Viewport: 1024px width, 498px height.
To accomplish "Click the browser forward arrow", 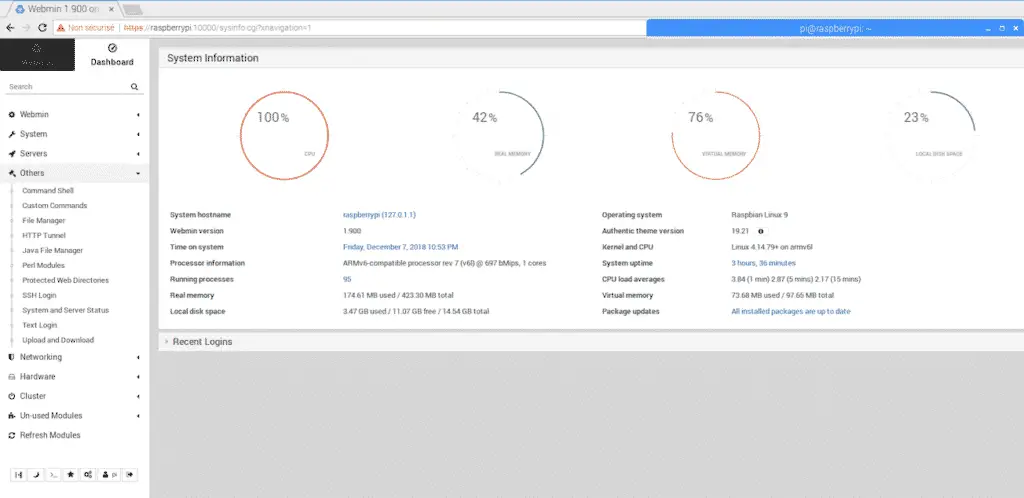I will (26, 28).
